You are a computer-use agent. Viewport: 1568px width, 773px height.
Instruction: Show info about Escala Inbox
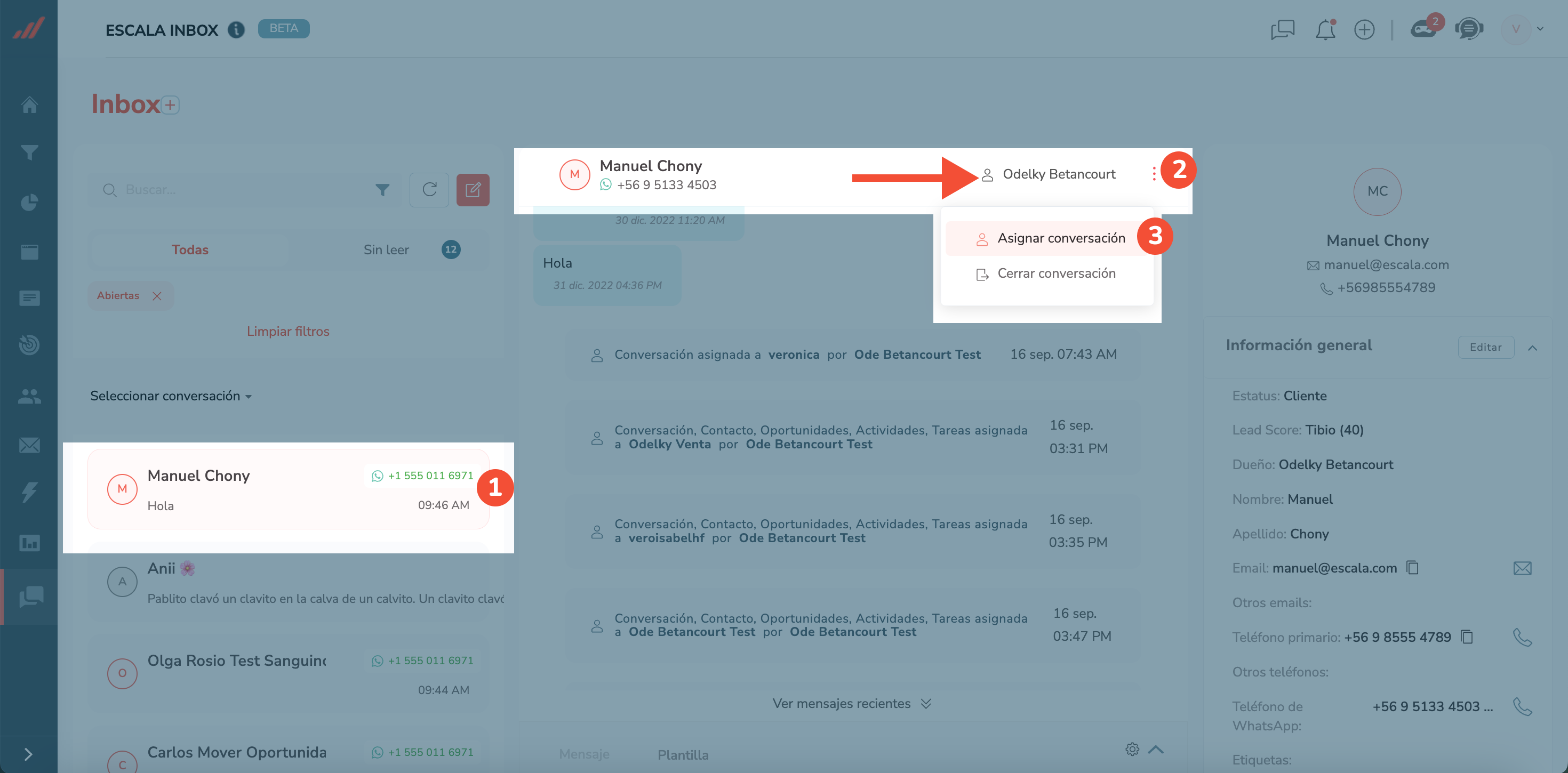pyautogui.click(x=236, y=29)
